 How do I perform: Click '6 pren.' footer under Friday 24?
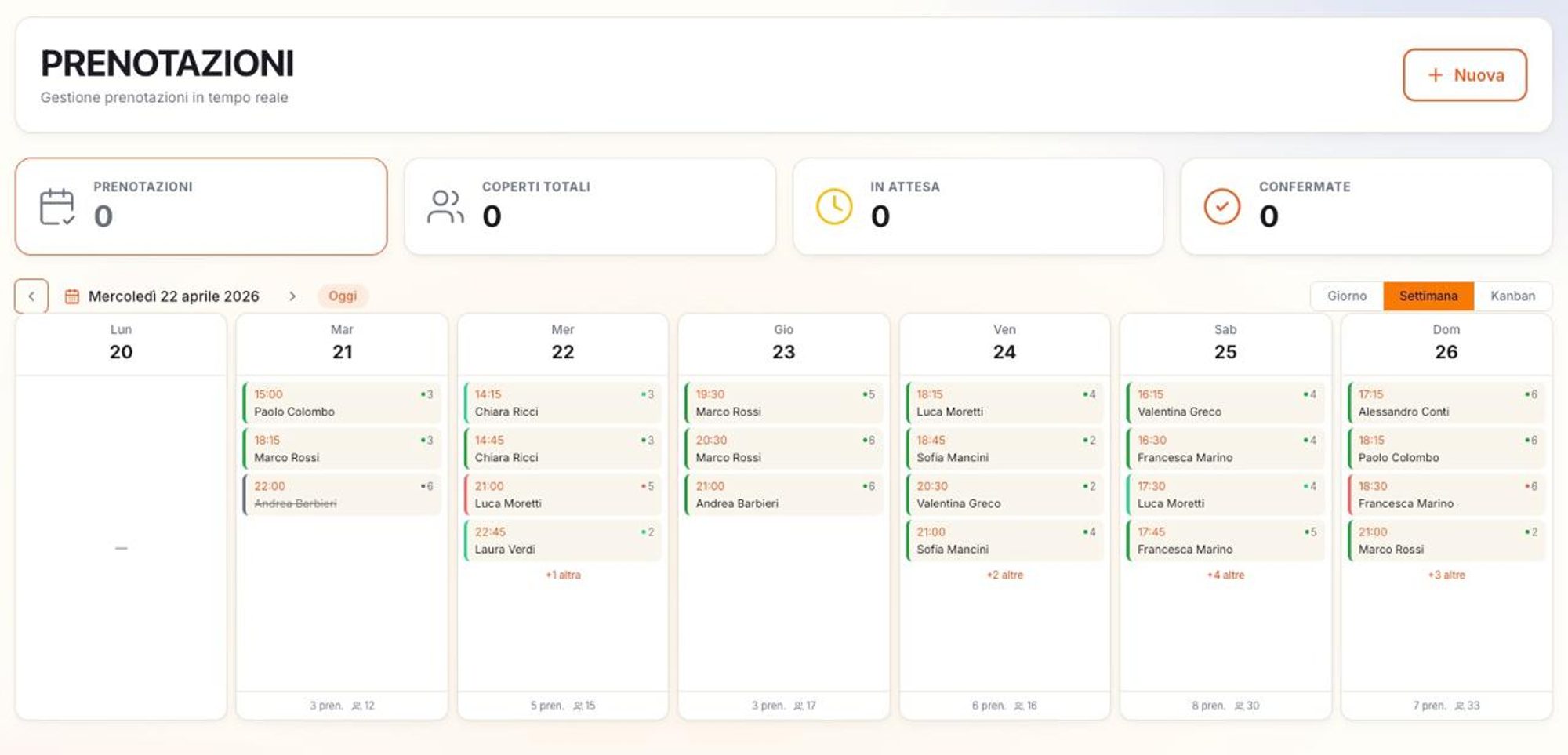point(989,706)
